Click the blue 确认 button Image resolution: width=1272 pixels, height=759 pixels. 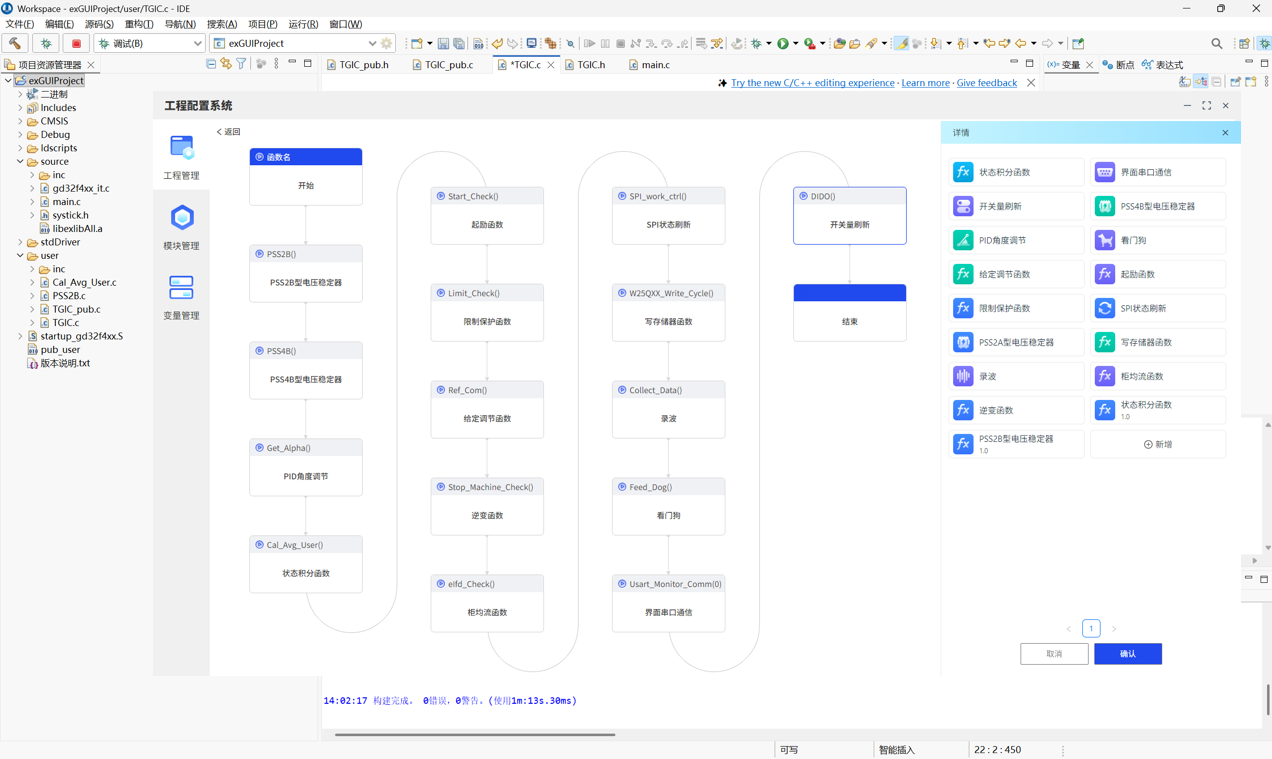pyautogui.click(x=1127, y=653)
